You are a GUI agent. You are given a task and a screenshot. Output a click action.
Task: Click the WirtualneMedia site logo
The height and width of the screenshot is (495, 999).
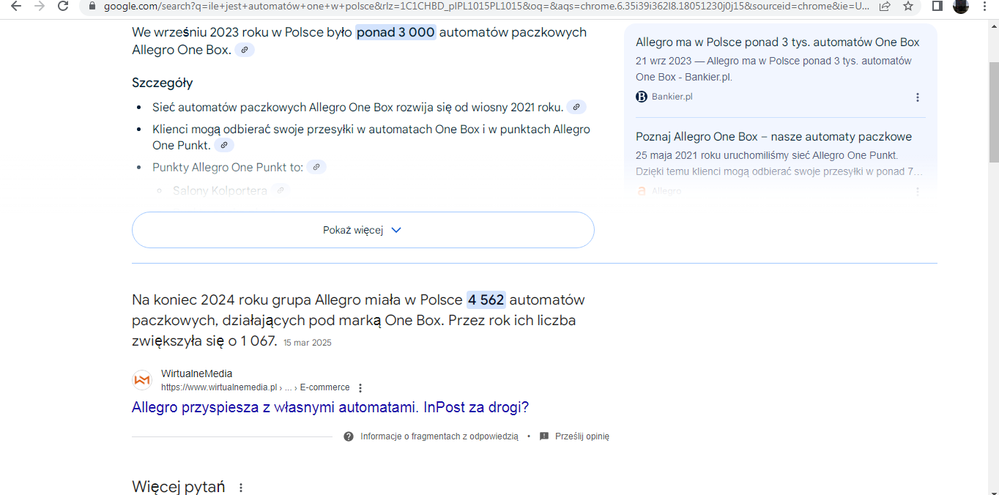tap(142, 380)
